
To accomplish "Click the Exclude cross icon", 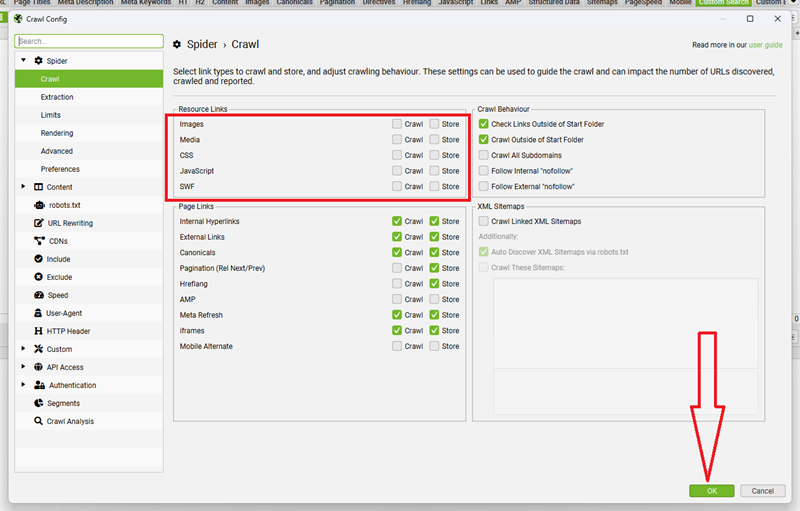I will coord(38,277).
